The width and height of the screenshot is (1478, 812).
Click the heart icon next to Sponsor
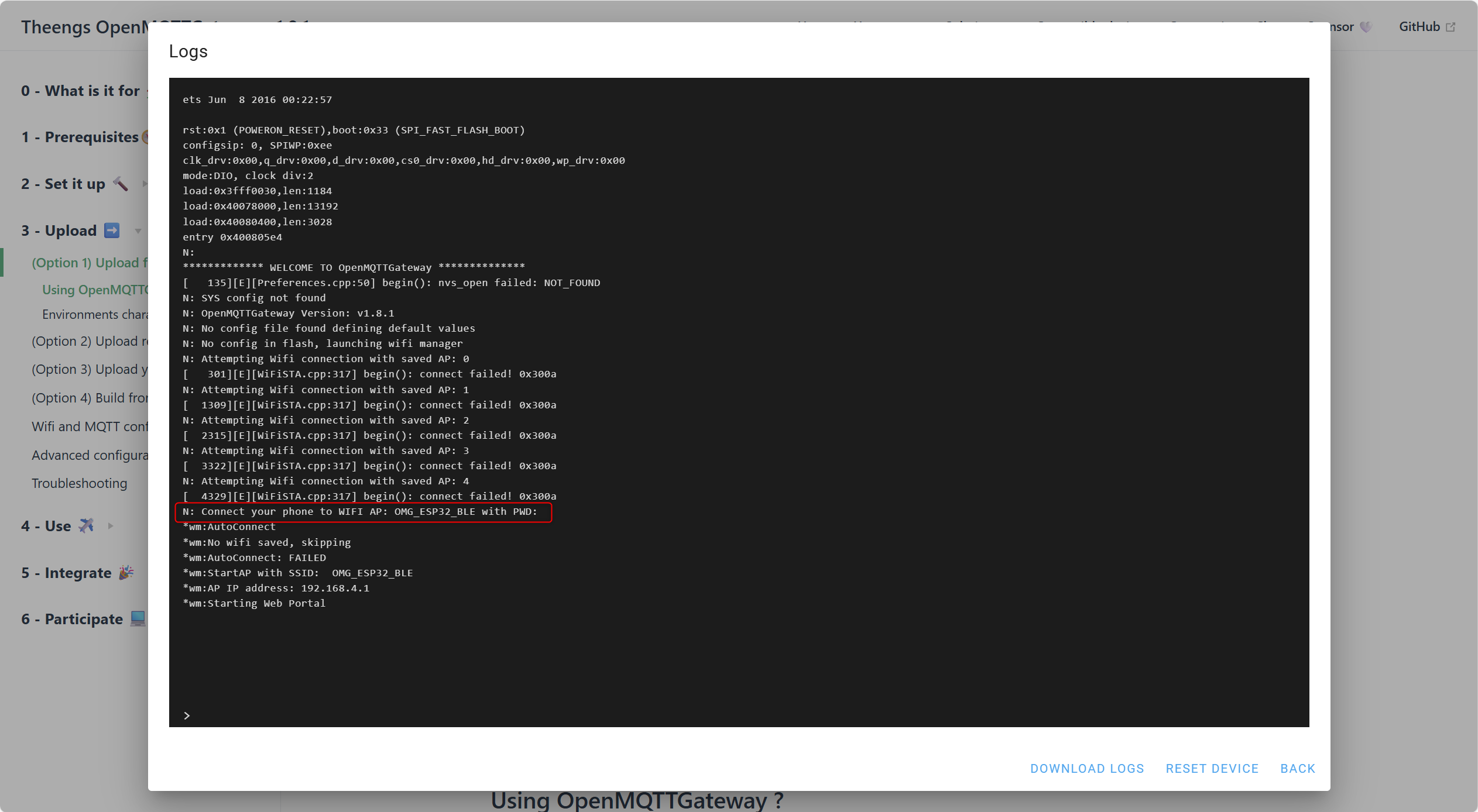pyautogui.click(x=1366, y=27)
